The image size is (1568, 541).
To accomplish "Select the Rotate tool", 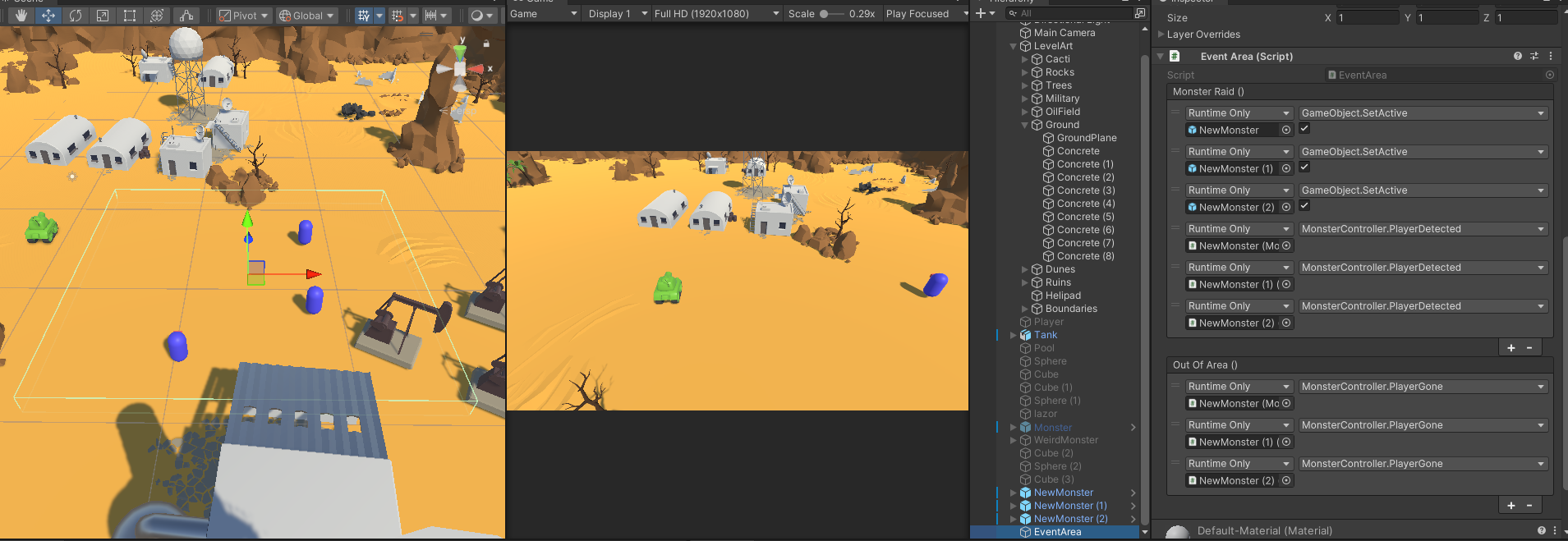I will point(76,15).
